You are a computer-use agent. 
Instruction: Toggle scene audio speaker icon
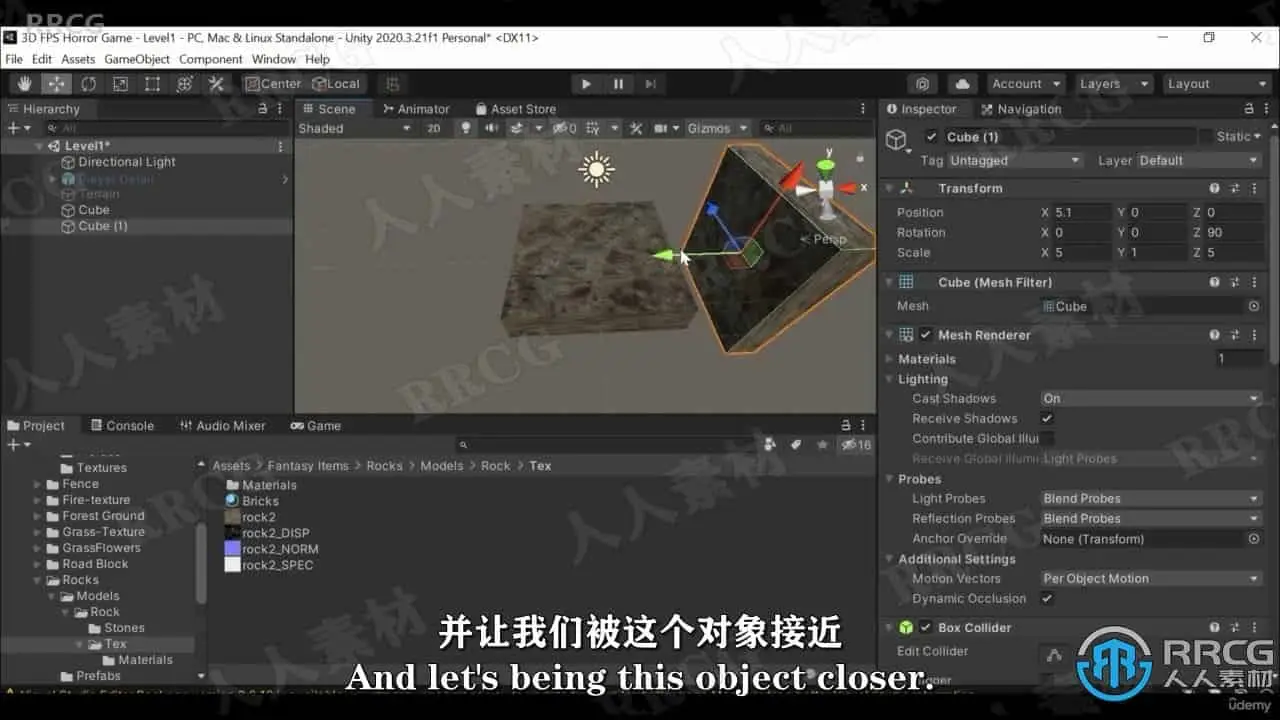[491, 128]
